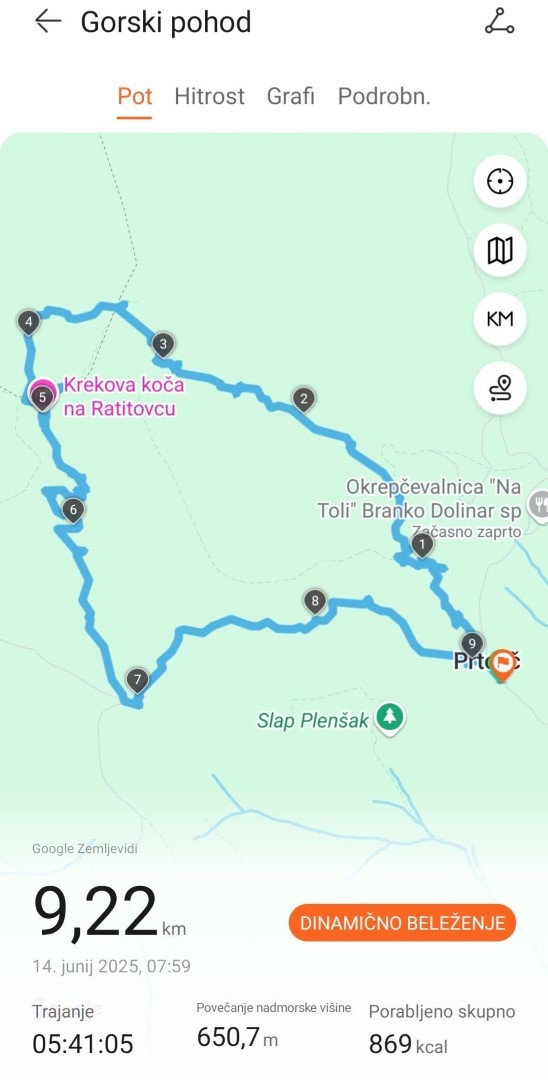Open the map type selector icon

point(500,251)
